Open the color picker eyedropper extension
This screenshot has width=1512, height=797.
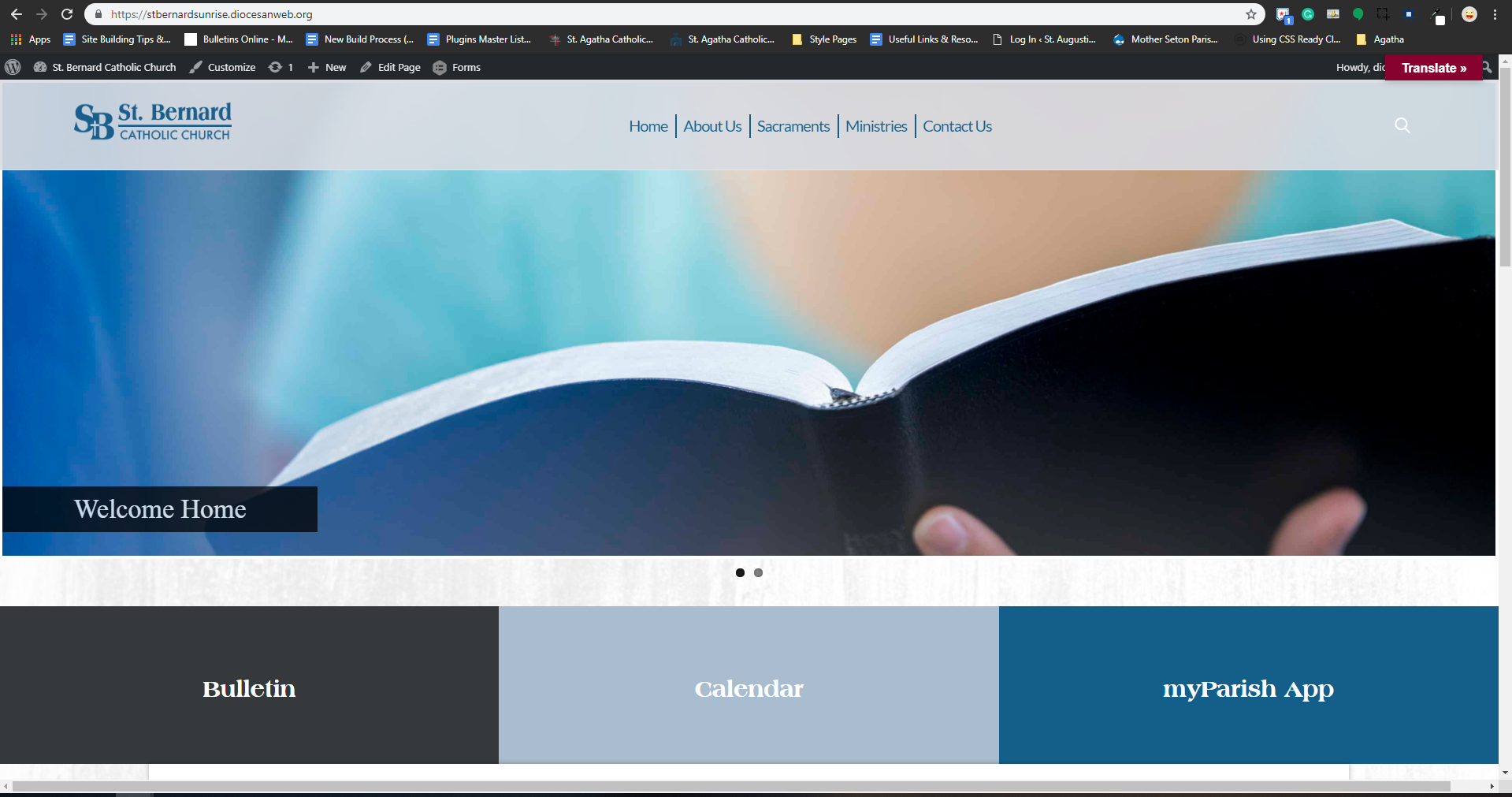pyautogui.click(x=1436, y=14)
